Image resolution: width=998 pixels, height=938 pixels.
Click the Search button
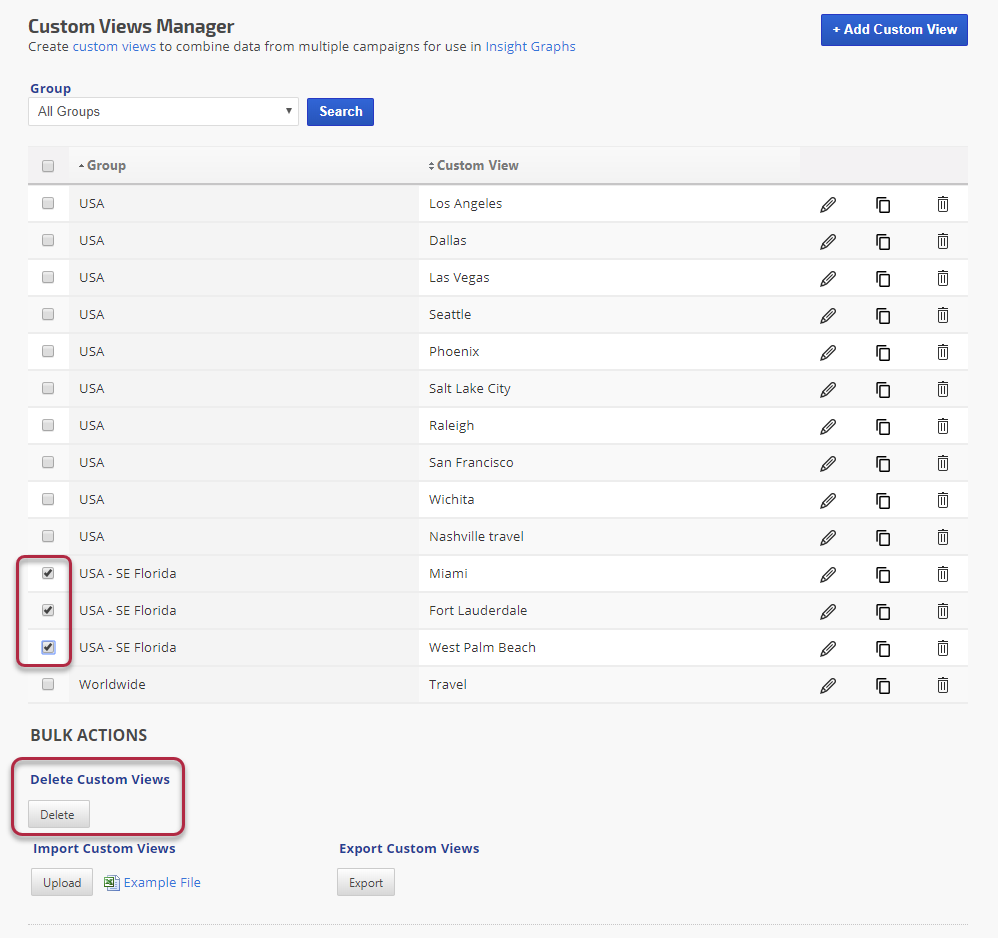pyautogui.click(x=340, y=112)
